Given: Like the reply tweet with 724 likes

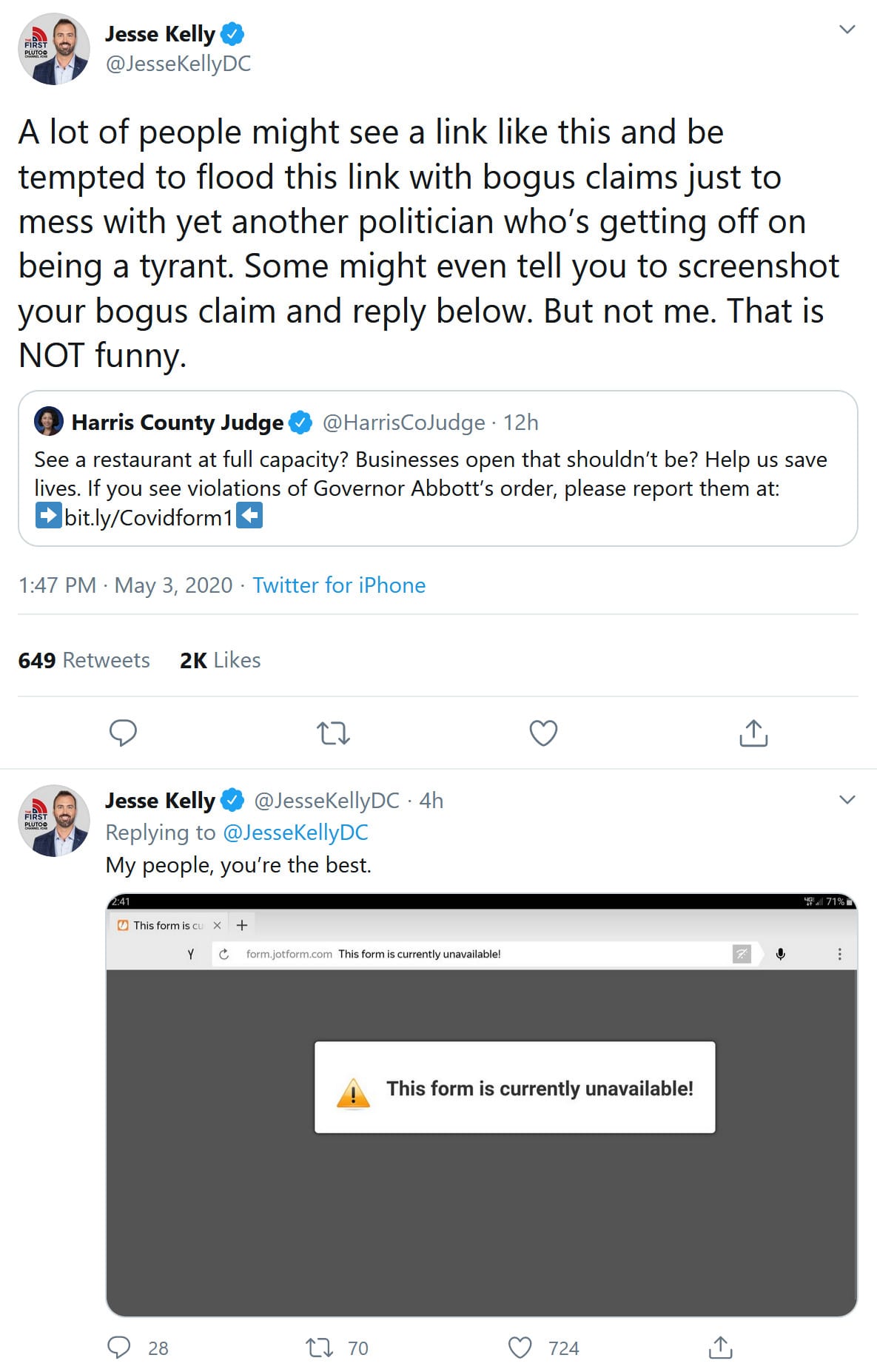Looking at the screenshot, I should click(x=520, y=1348).
